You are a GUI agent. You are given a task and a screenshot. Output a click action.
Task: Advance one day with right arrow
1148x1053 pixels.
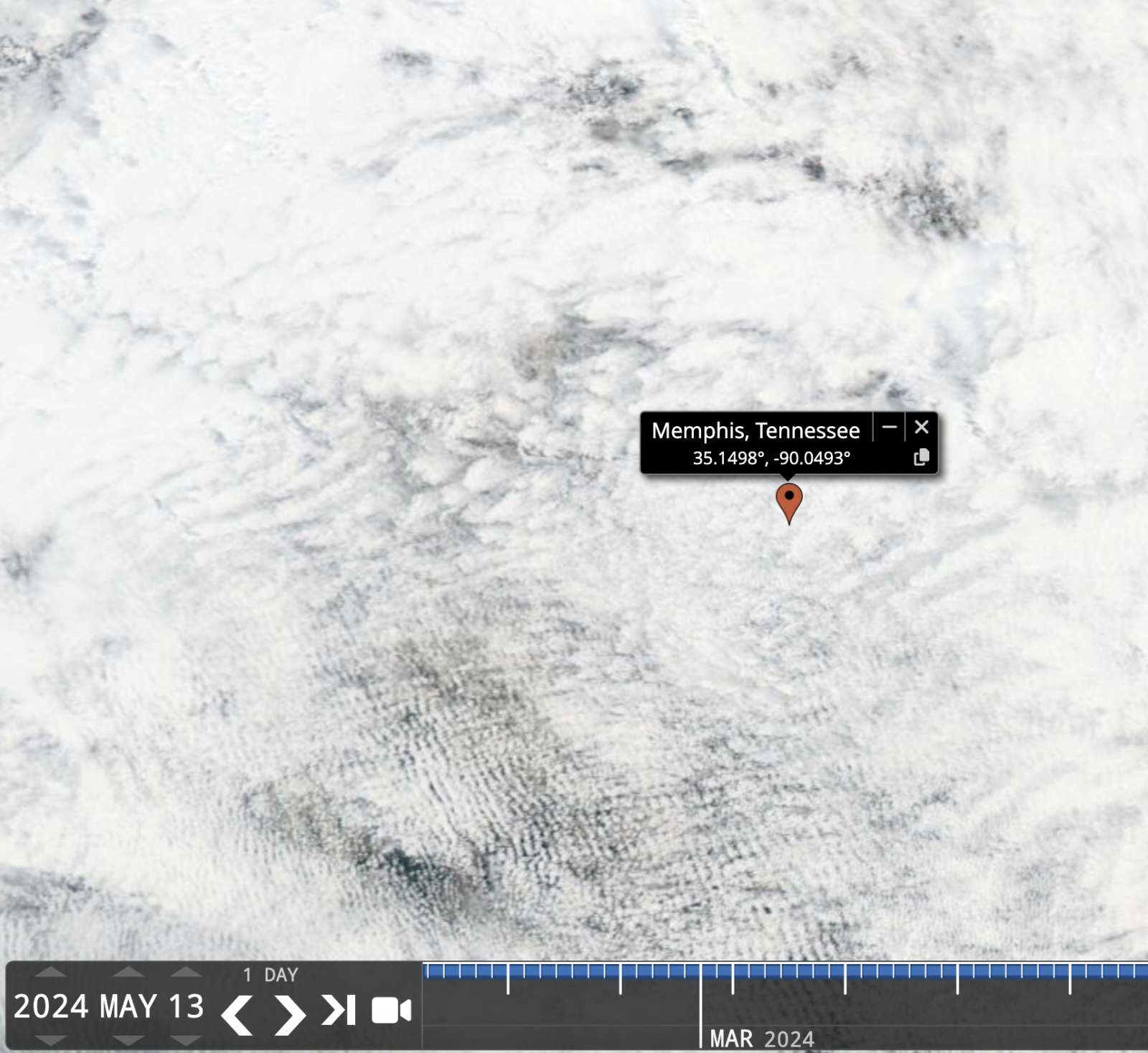[x=289, y=1014]
